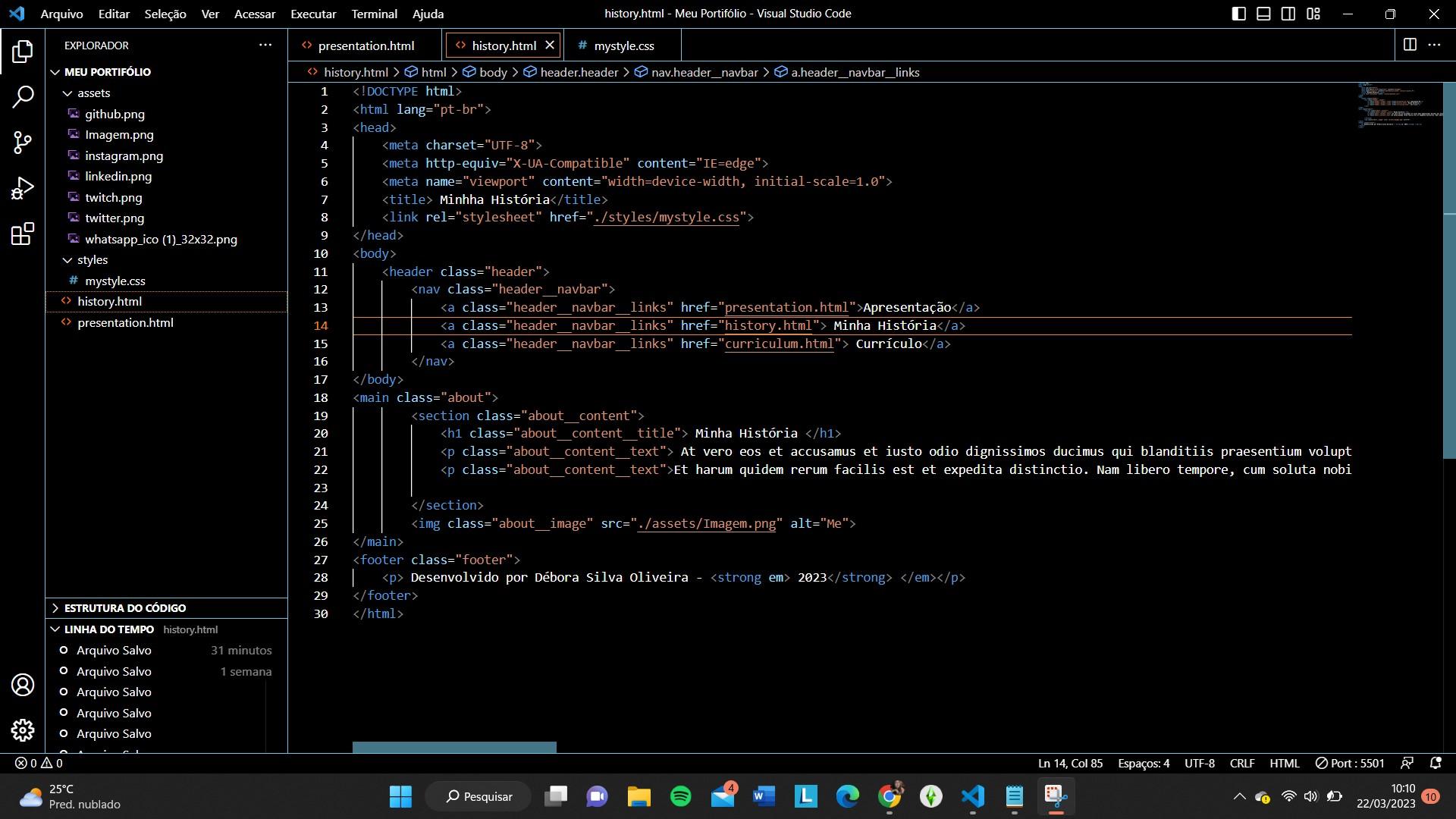Click the taskbar Pesquisar search box
The width and height of the screenshot is (1456, 819).
[479, 796]
